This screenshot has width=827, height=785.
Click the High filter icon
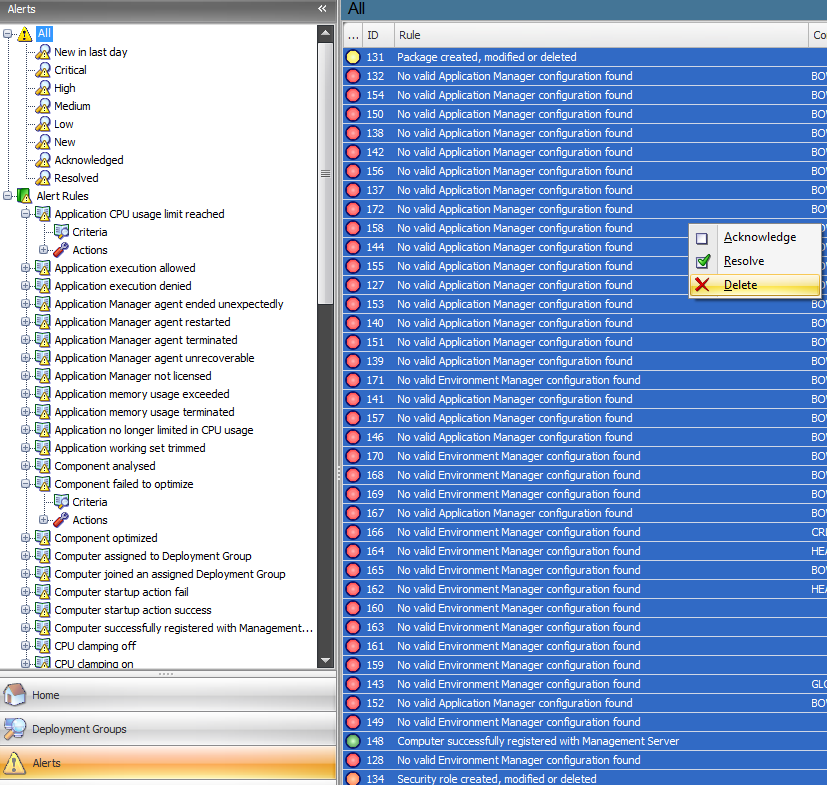coord(43,88)
